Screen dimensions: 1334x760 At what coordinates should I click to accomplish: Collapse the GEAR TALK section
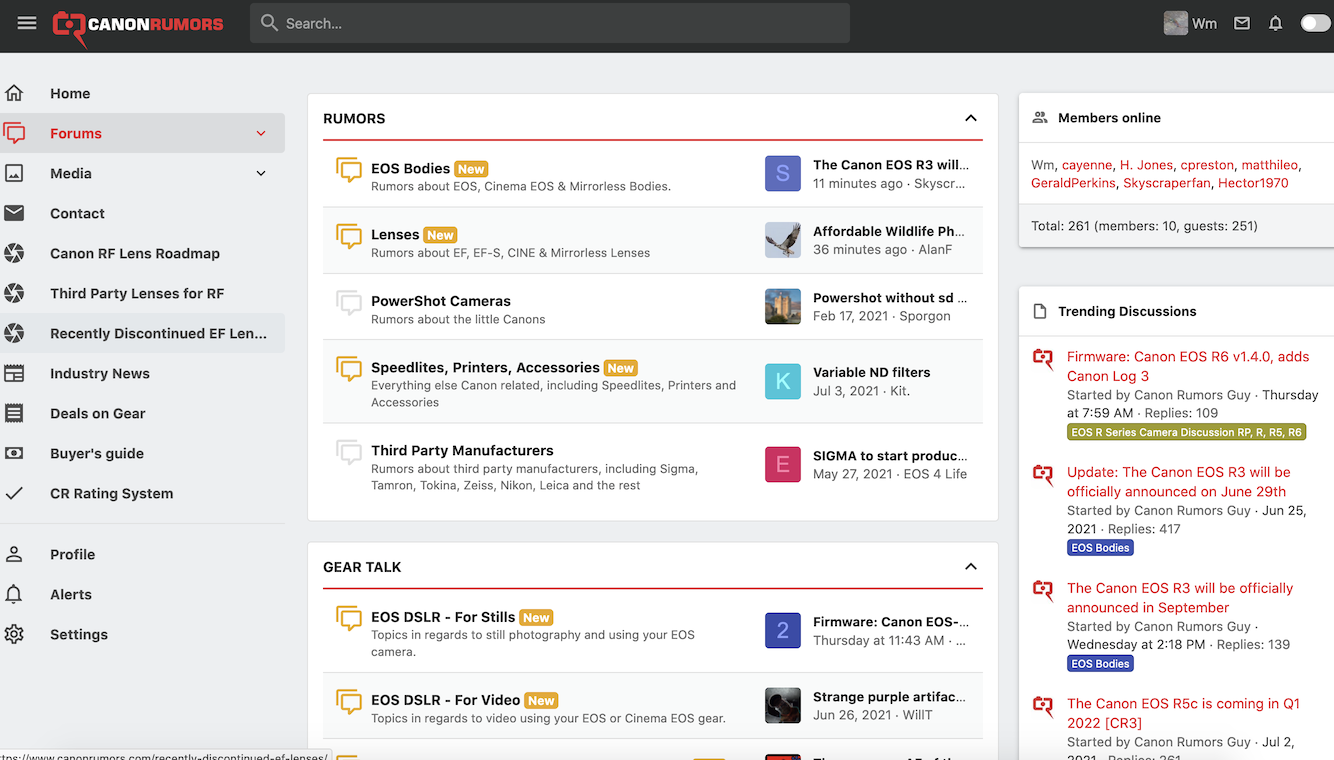(x=970, y=566)
